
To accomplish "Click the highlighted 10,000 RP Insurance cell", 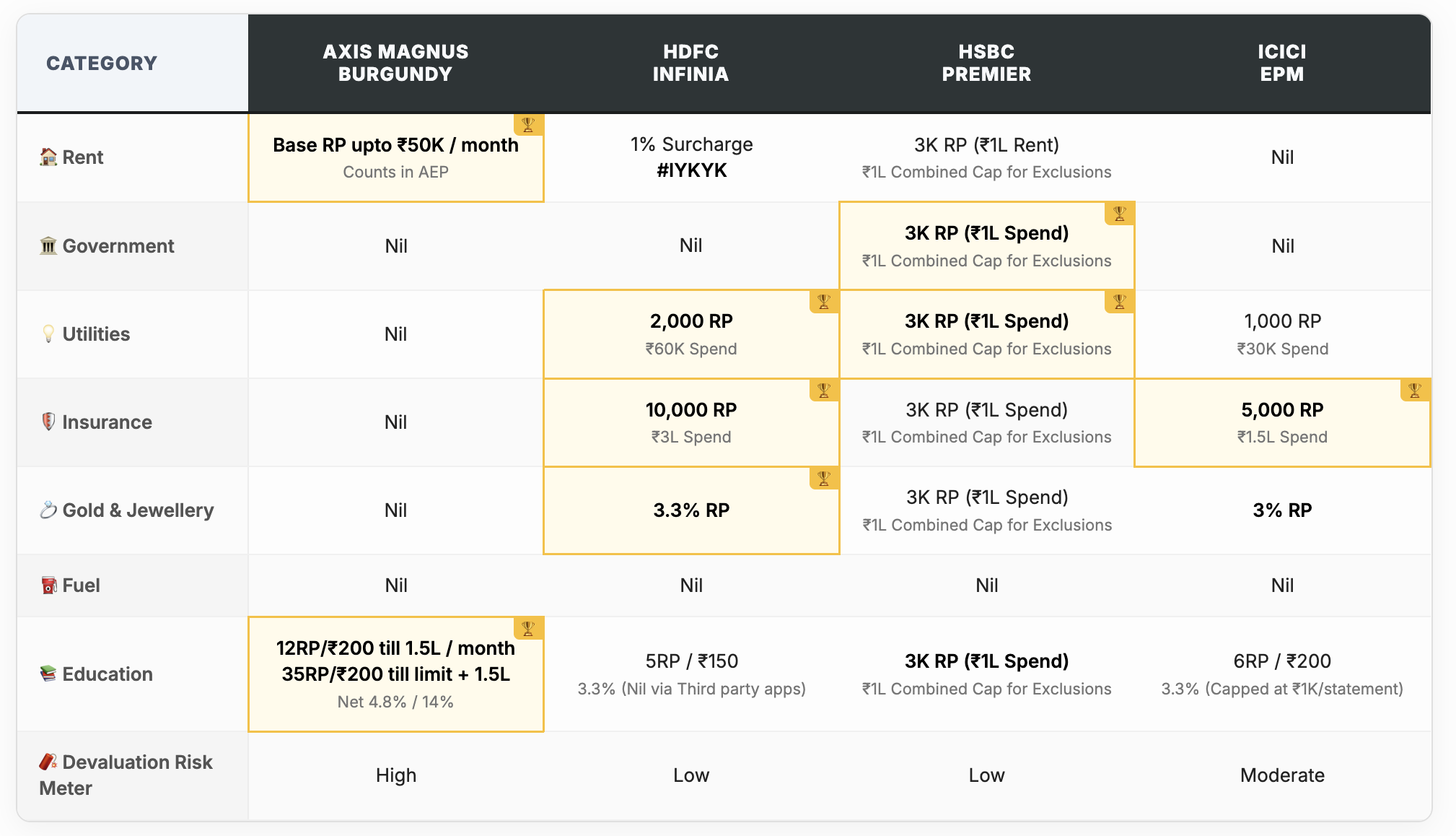I will pos(690,422).
